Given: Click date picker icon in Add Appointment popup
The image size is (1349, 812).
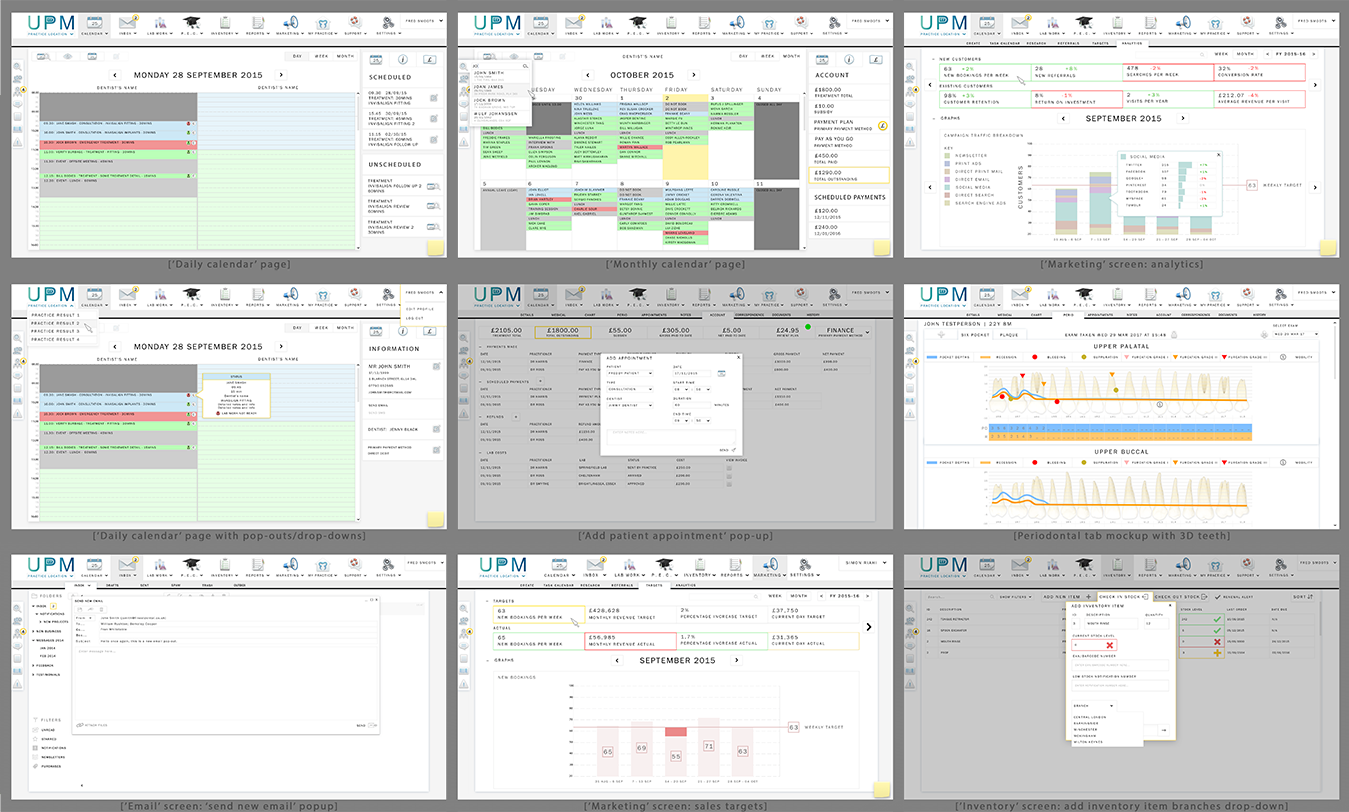Looking at the screenshot, I should [x=721, y=373].
